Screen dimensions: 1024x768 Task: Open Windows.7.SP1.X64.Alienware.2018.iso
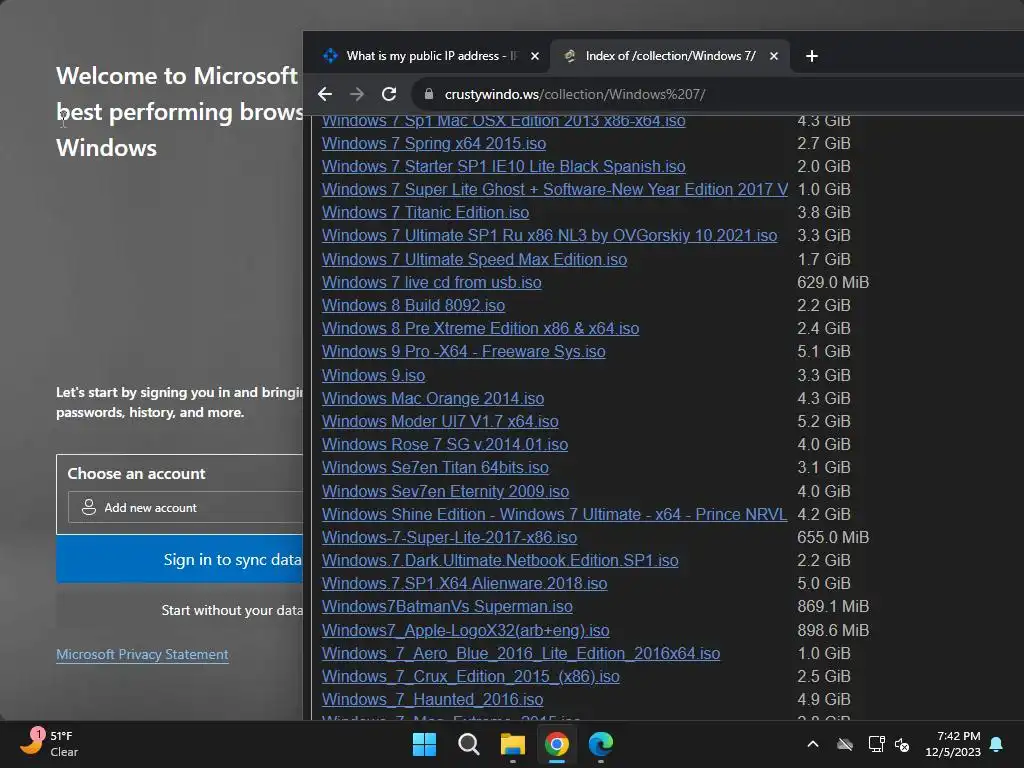point(464,583)
